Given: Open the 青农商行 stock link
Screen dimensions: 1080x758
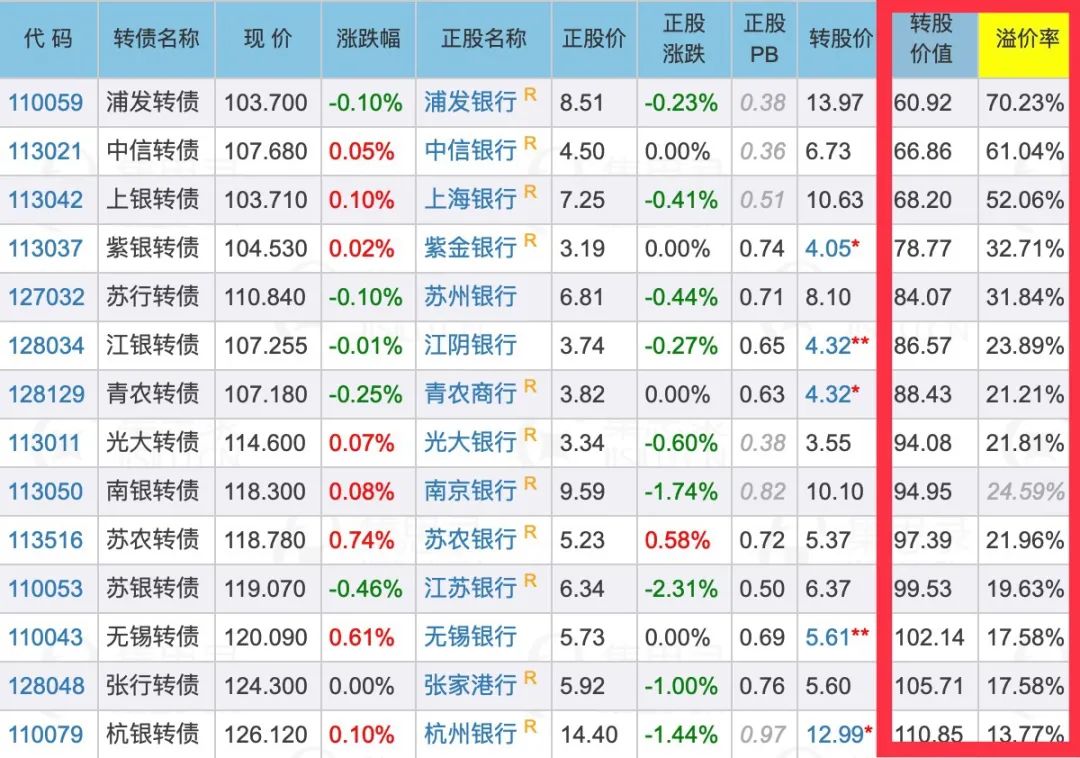Looking at the screenshot, I should [470, 394].
